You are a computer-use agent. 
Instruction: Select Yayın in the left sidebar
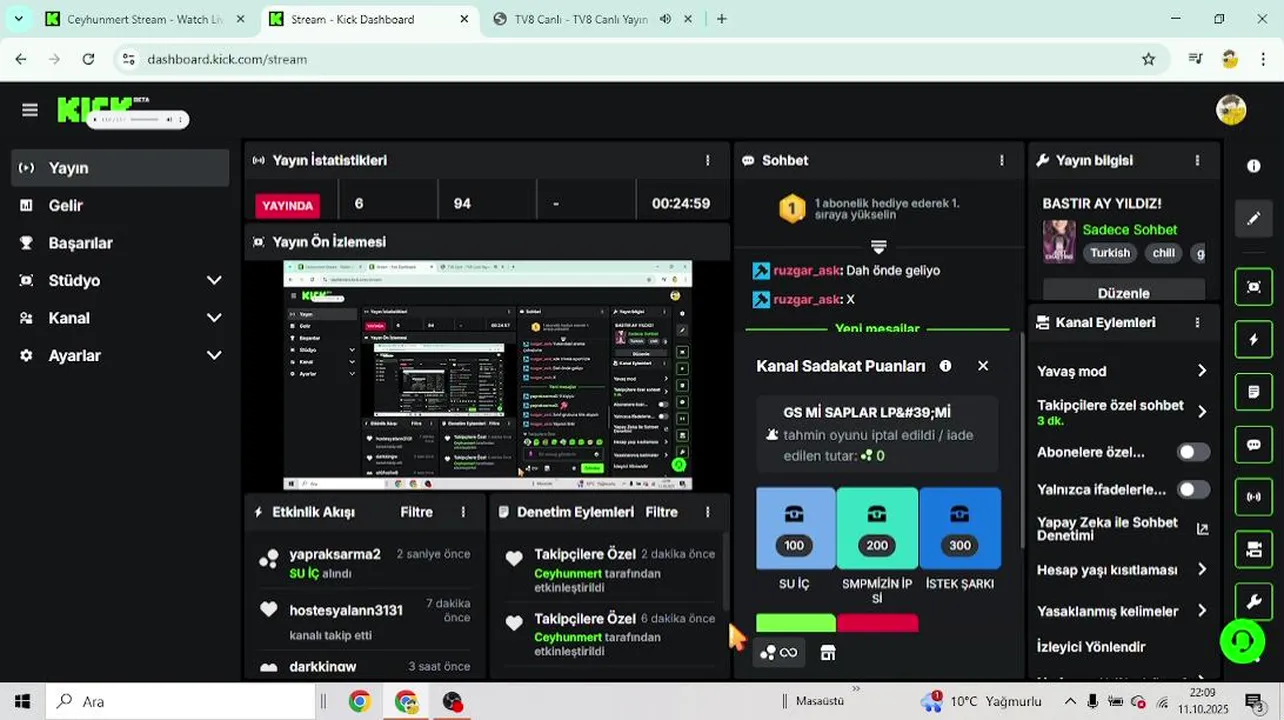coord(120,168)
